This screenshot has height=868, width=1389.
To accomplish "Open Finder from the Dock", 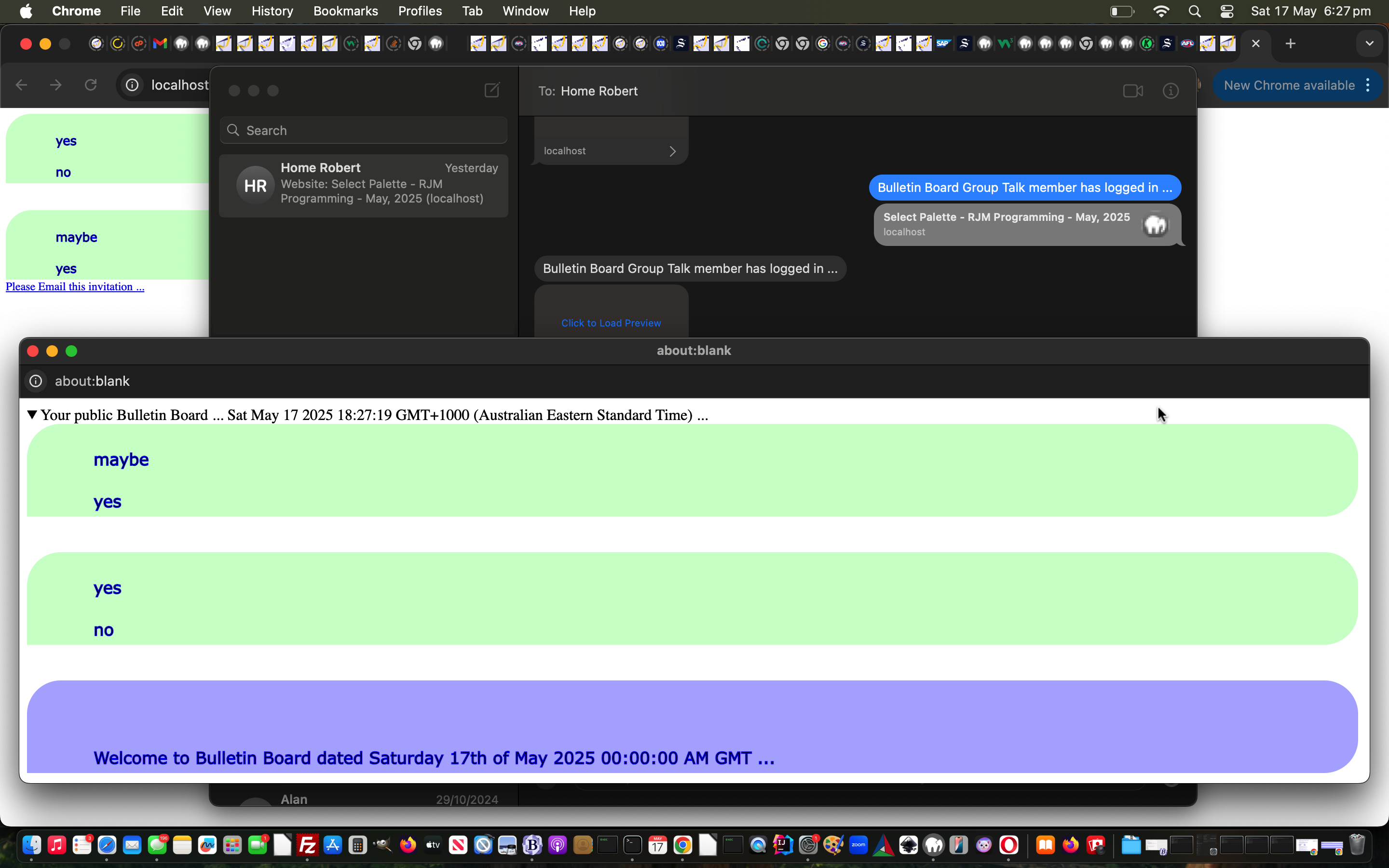I will click(x=31, y=845).
